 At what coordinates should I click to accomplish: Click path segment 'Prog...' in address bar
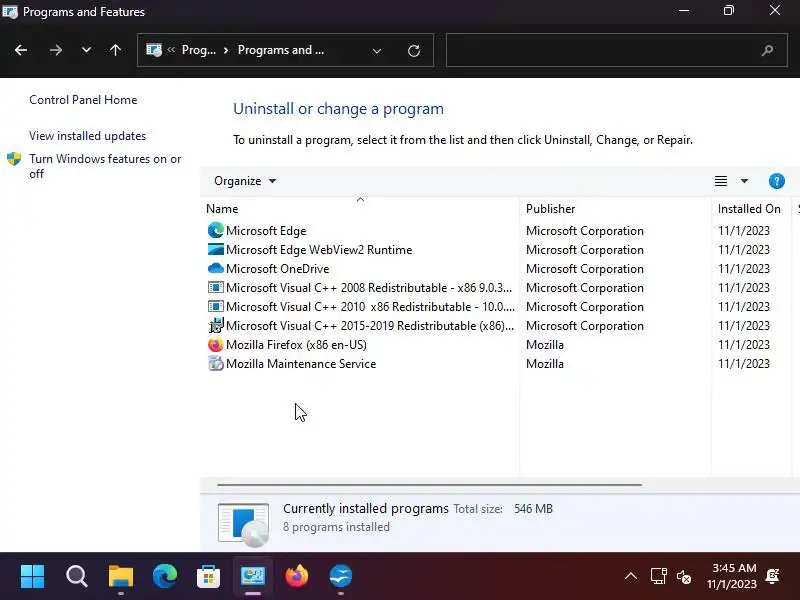pyautogui.click(x=198, y=50)
